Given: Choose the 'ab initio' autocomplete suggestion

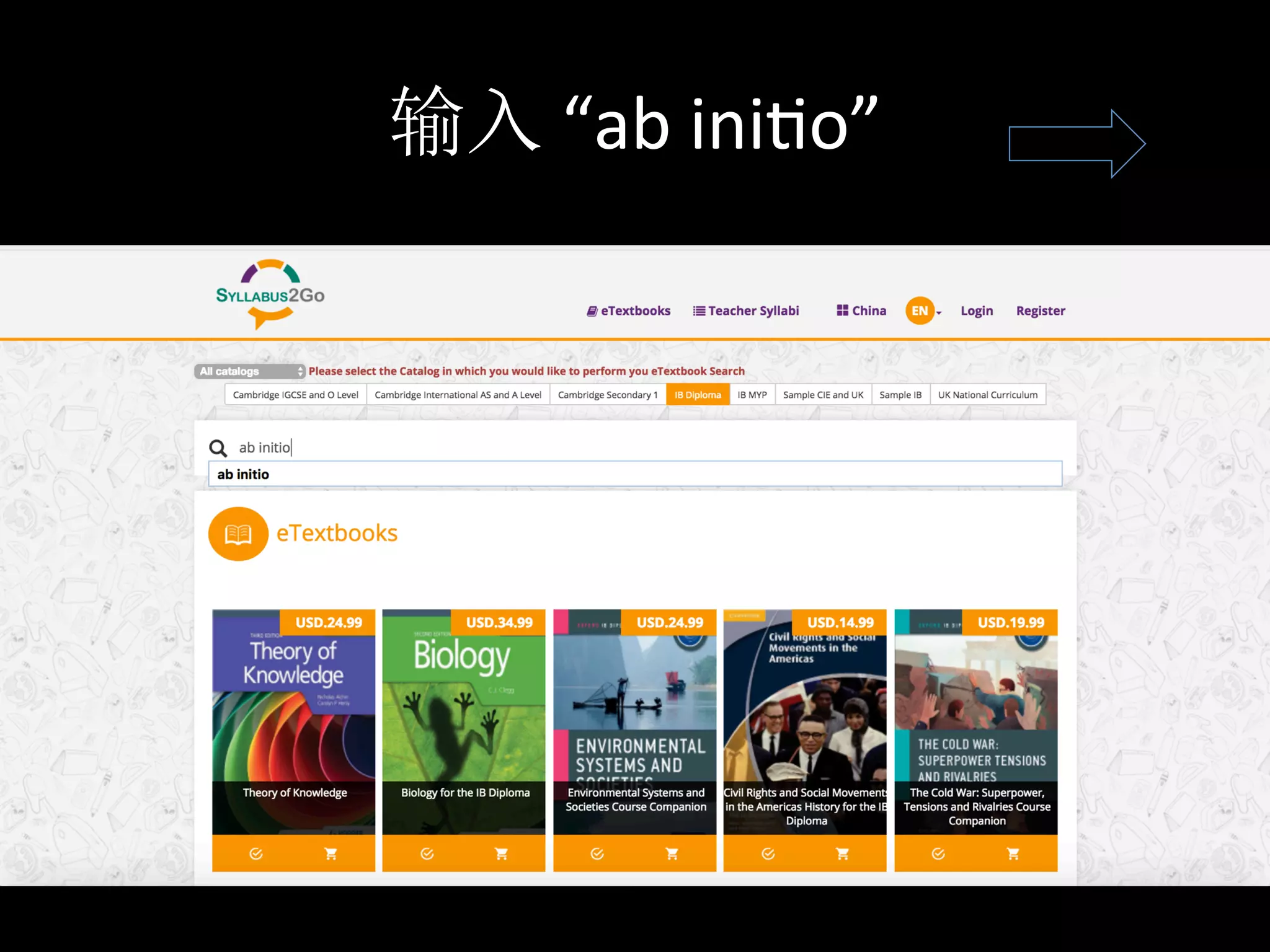Looking at the screenshot, I should click(x=635, y=474).
